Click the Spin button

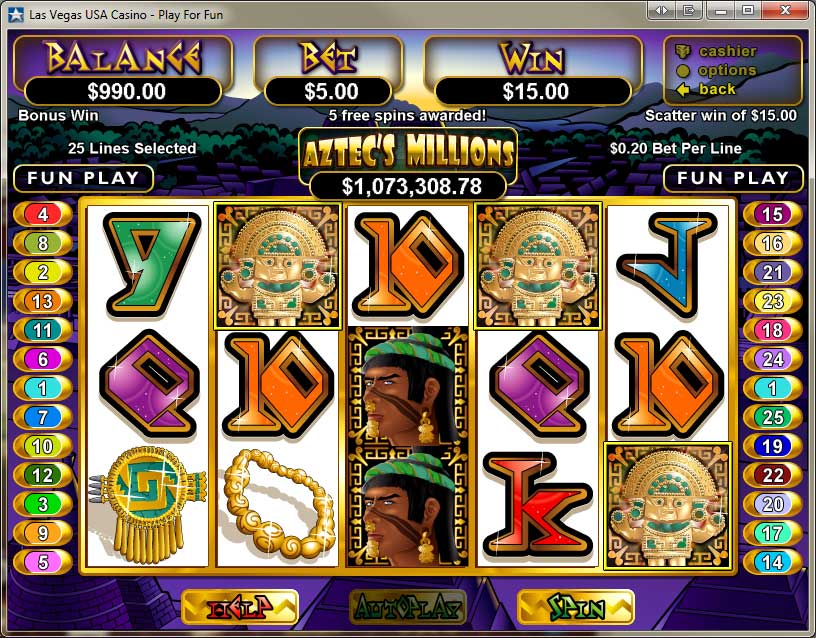(576, 607)
